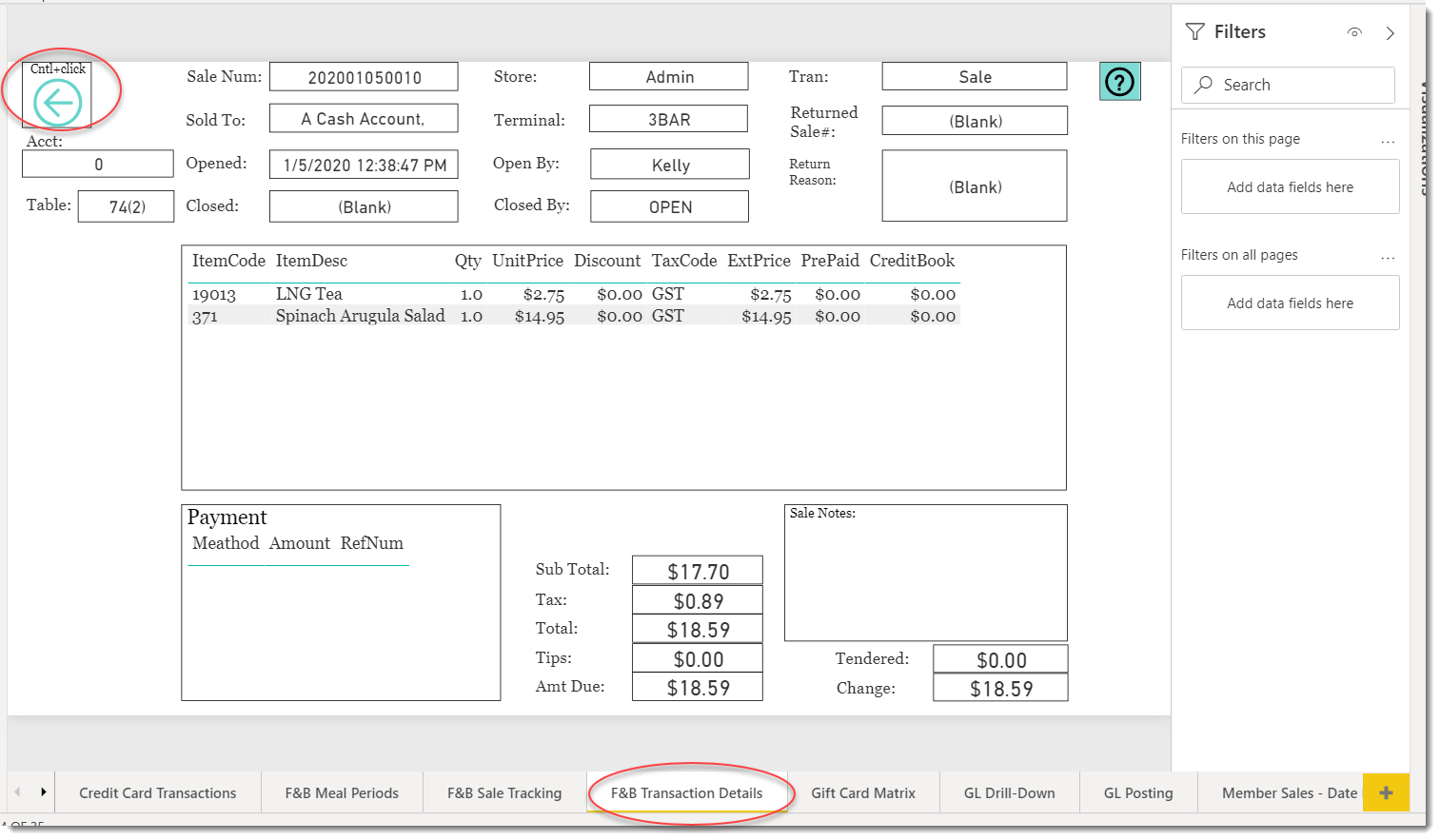Click the Store value Admin

pyautogui.click(x=669, y=77)
